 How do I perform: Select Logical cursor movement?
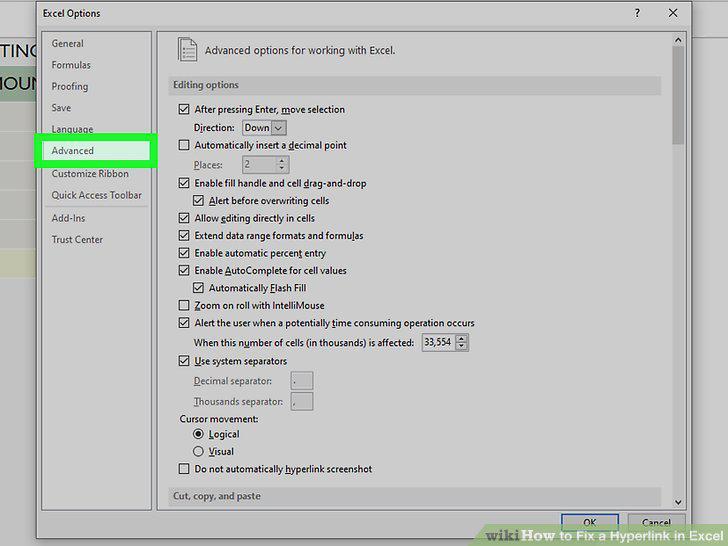(x=198, y=434)
